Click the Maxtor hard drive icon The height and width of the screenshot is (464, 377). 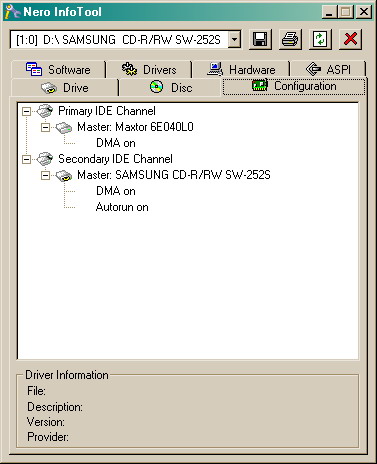pos(64,127)
